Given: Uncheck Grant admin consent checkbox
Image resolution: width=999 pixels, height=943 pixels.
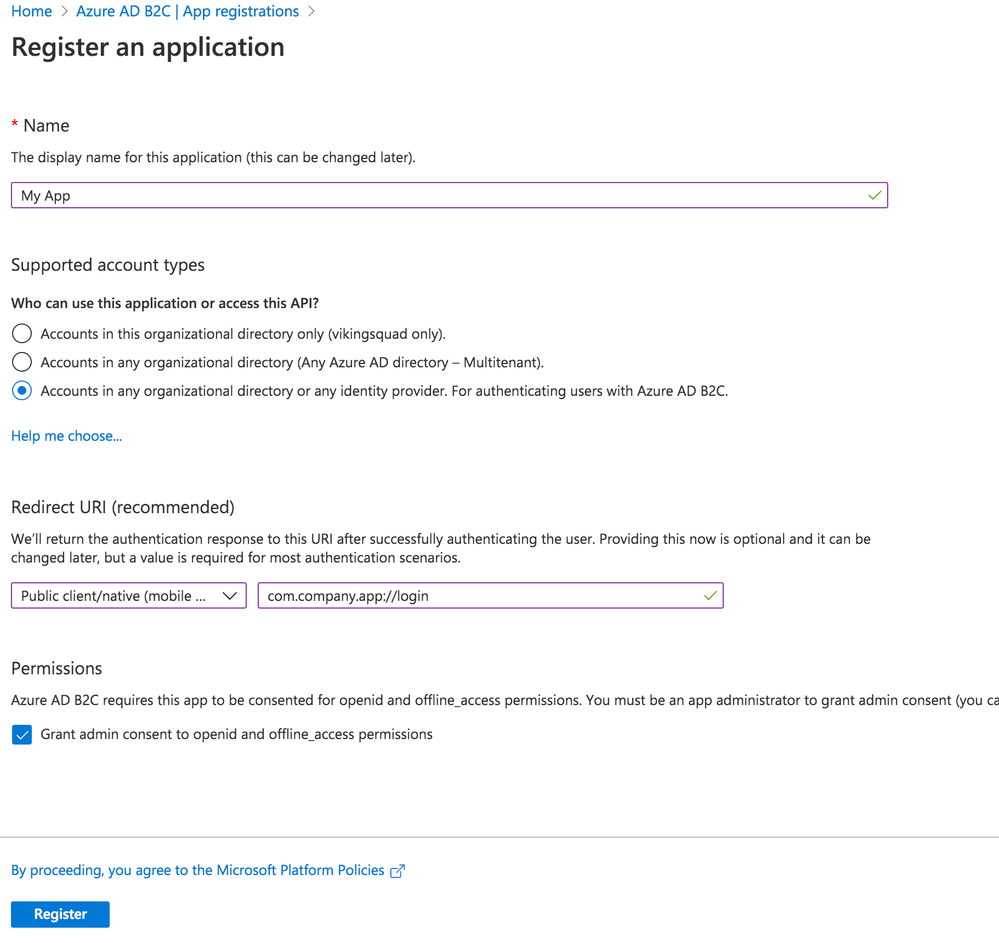Looking at the screenshot, I should pyautogui.click(x=22, y=735).
